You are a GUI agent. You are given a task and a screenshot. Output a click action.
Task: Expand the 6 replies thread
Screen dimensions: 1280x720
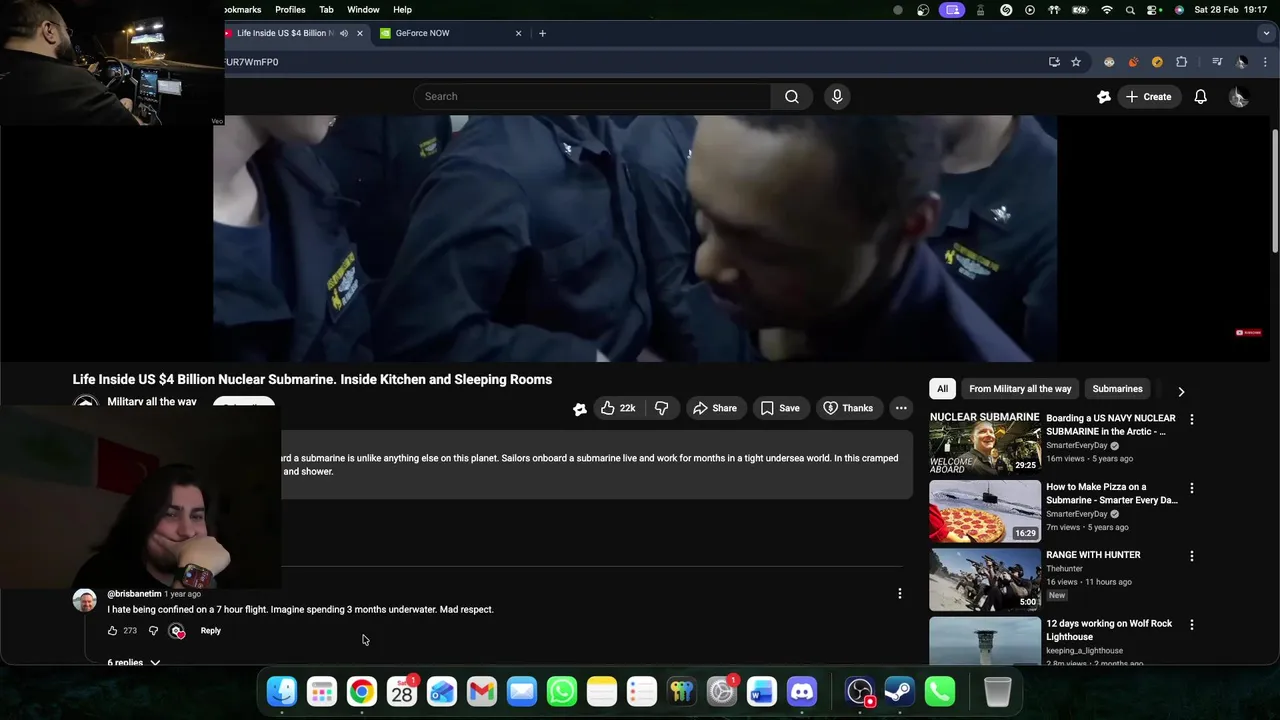point(133,662)
